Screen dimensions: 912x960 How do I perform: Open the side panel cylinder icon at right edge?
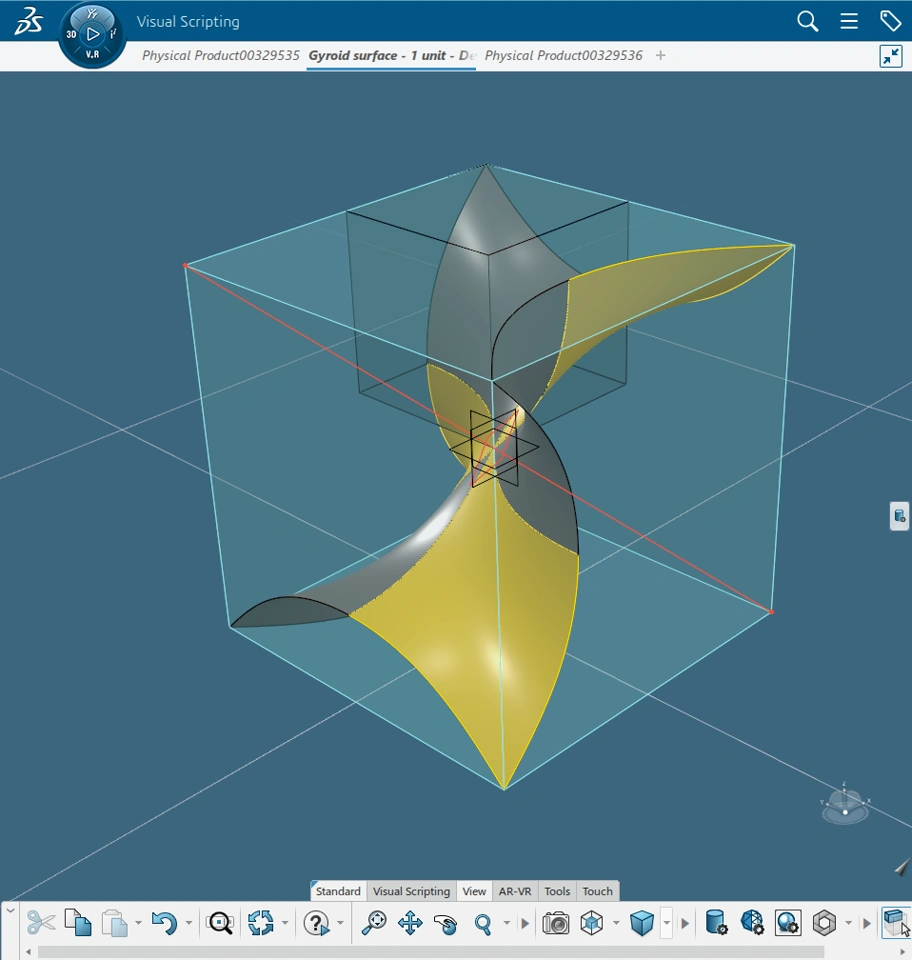899,516
